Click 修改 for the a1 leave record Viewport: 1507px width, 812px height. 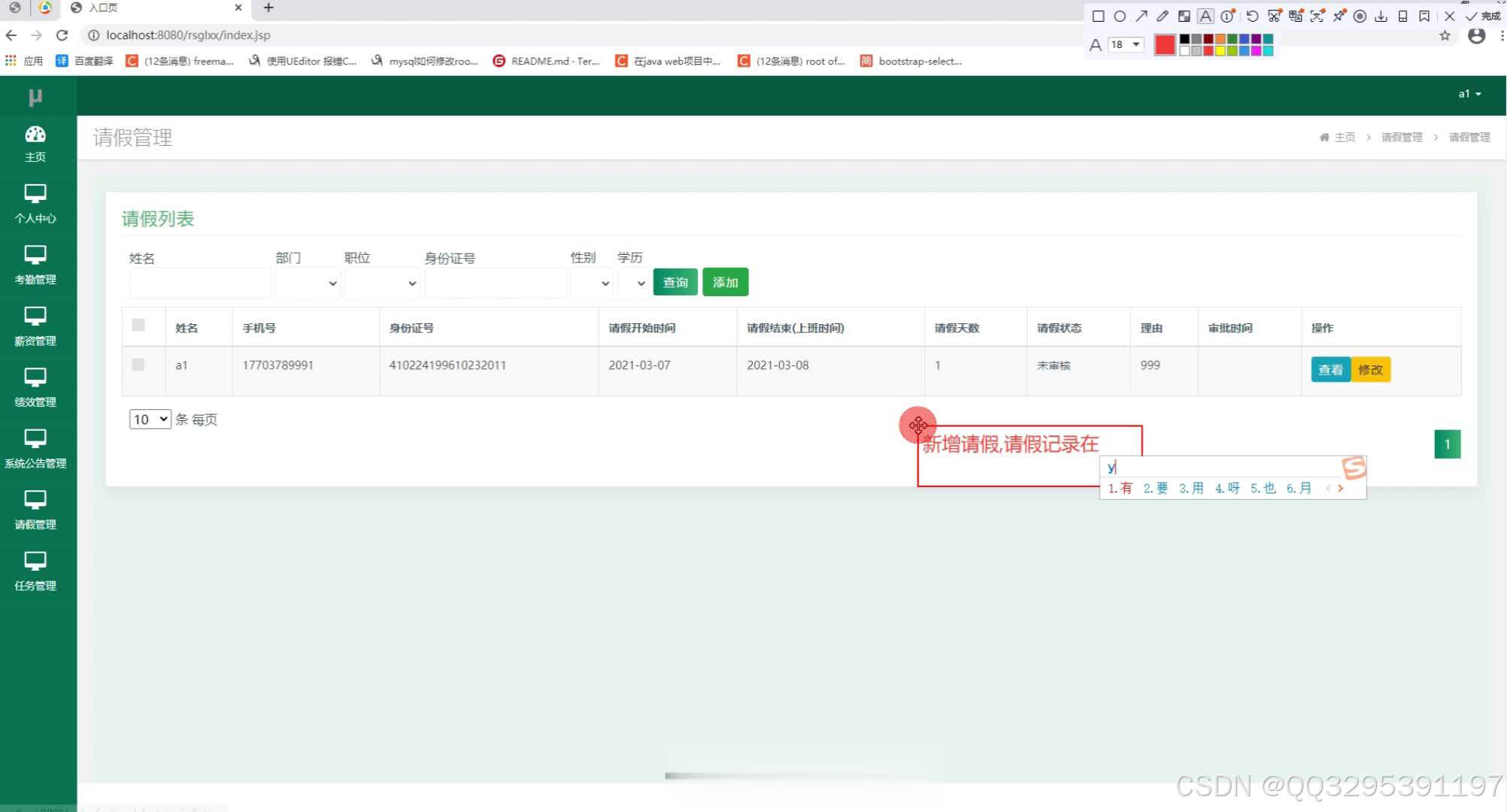[x=1371, y=370]
